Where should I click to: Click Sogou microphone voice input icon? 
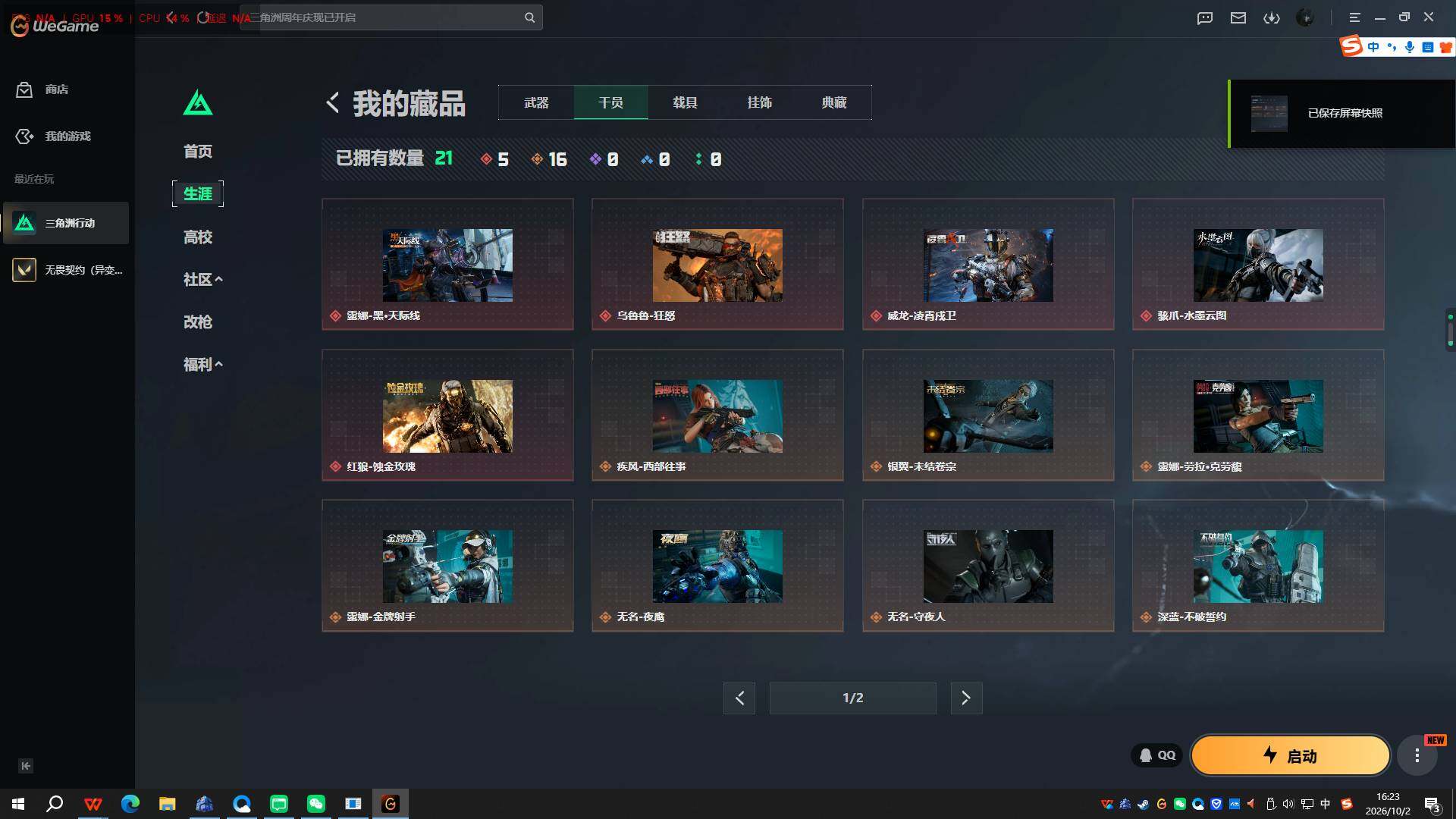(x=1409, y=47)
